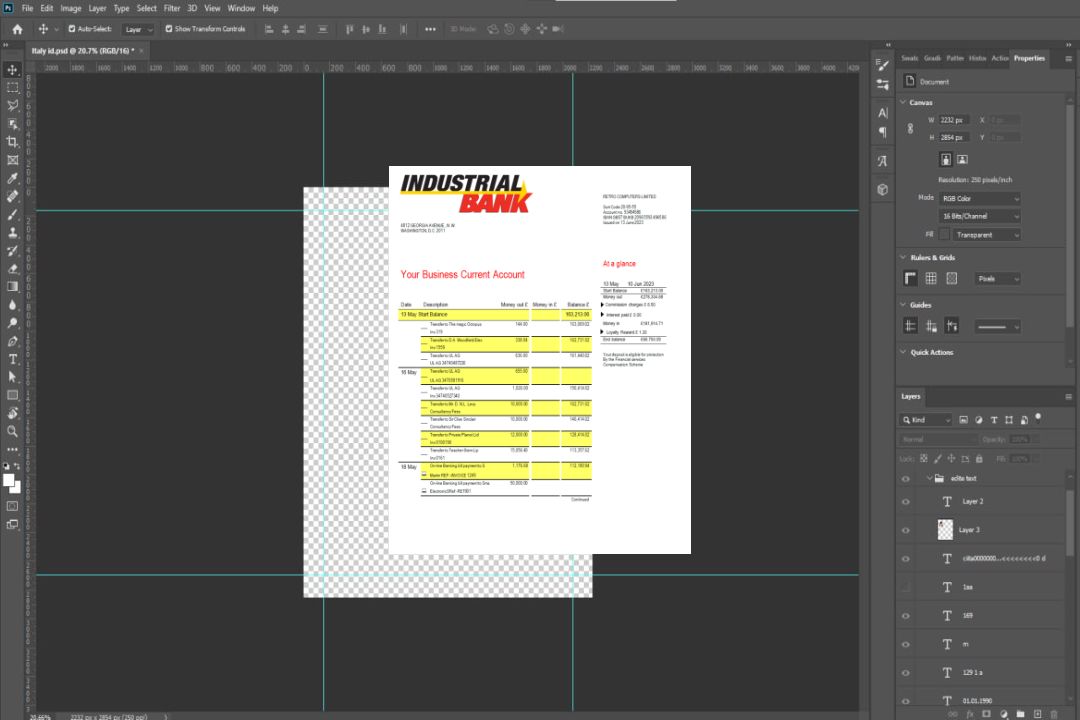This screenshot has height=720, width=1080.
Task: Select the Eraser tool
Action: 12,269
